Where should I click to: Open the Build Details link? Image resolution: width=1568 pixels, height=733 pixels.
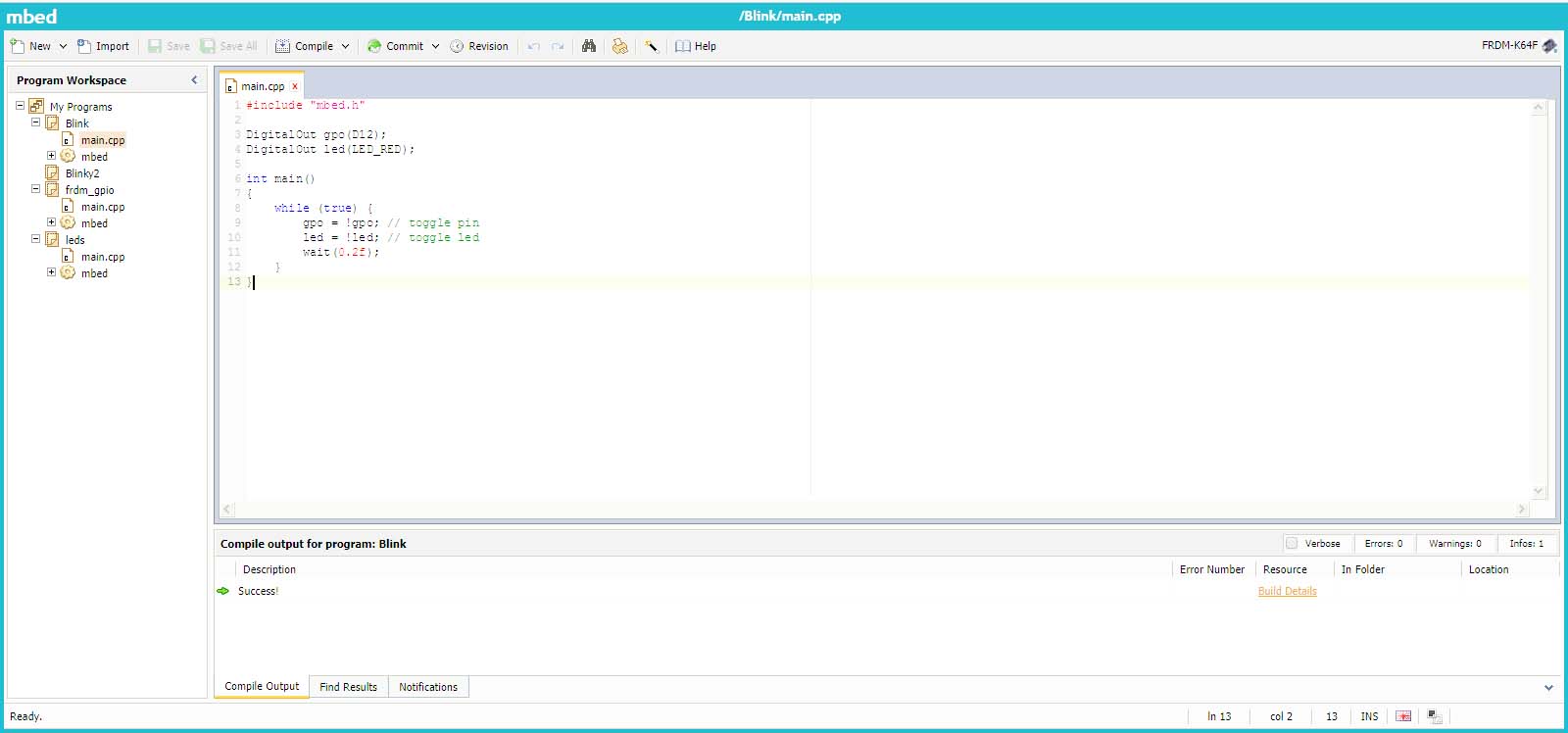click(x=1287, y=591)
